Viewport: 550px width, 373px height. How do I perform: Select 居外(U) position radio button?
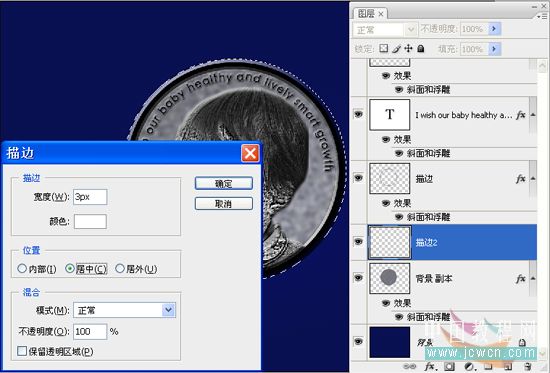click(x=120, y=269)
